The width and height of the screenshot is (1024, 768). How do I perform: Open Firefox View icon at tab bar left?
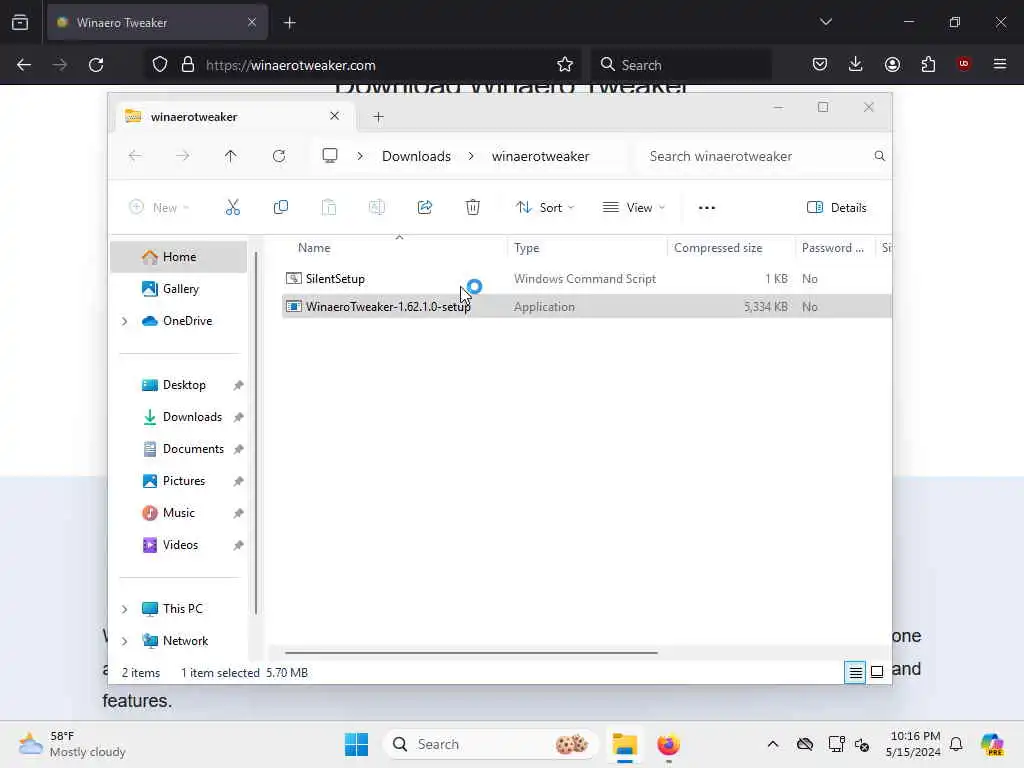tap(20, 22)
